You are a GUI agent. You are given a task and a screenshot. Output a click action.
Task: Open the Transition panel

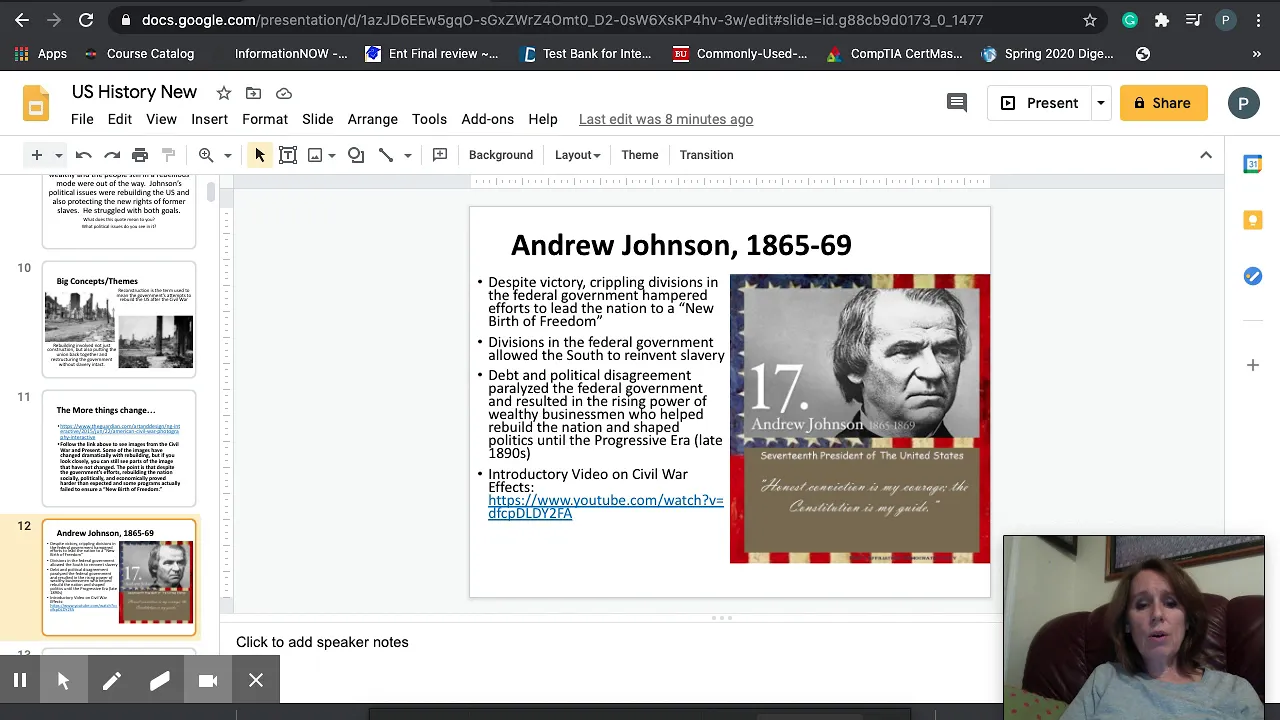(707, 155)
